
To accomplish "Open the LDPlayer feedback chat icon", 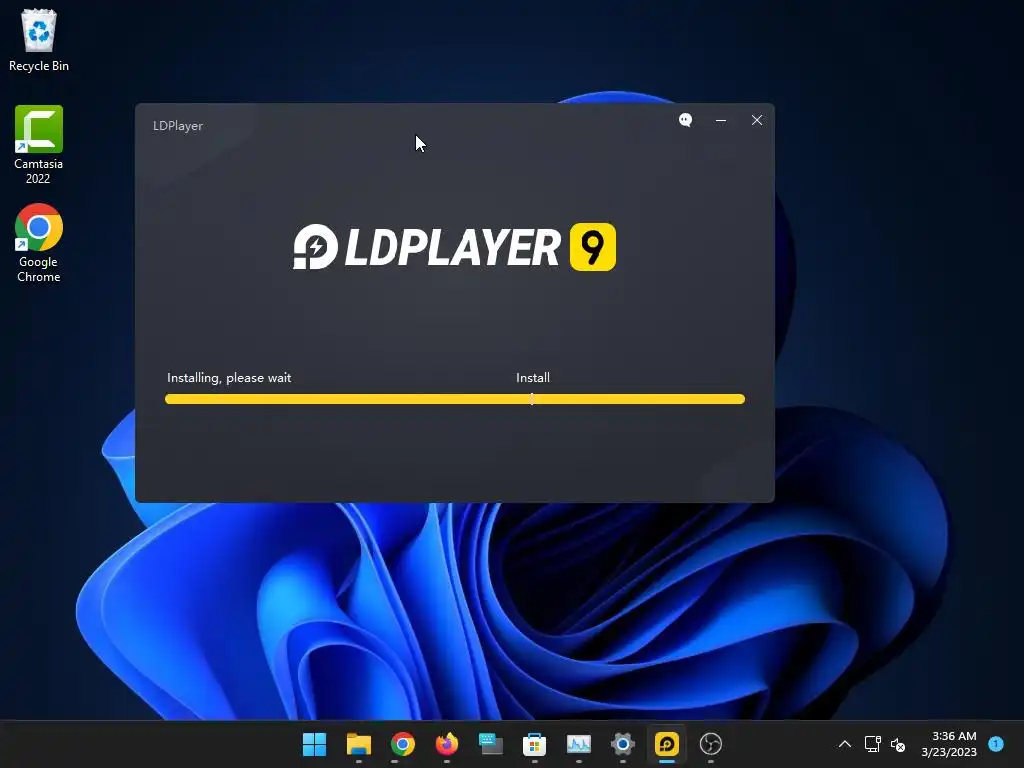I will 685,120.
